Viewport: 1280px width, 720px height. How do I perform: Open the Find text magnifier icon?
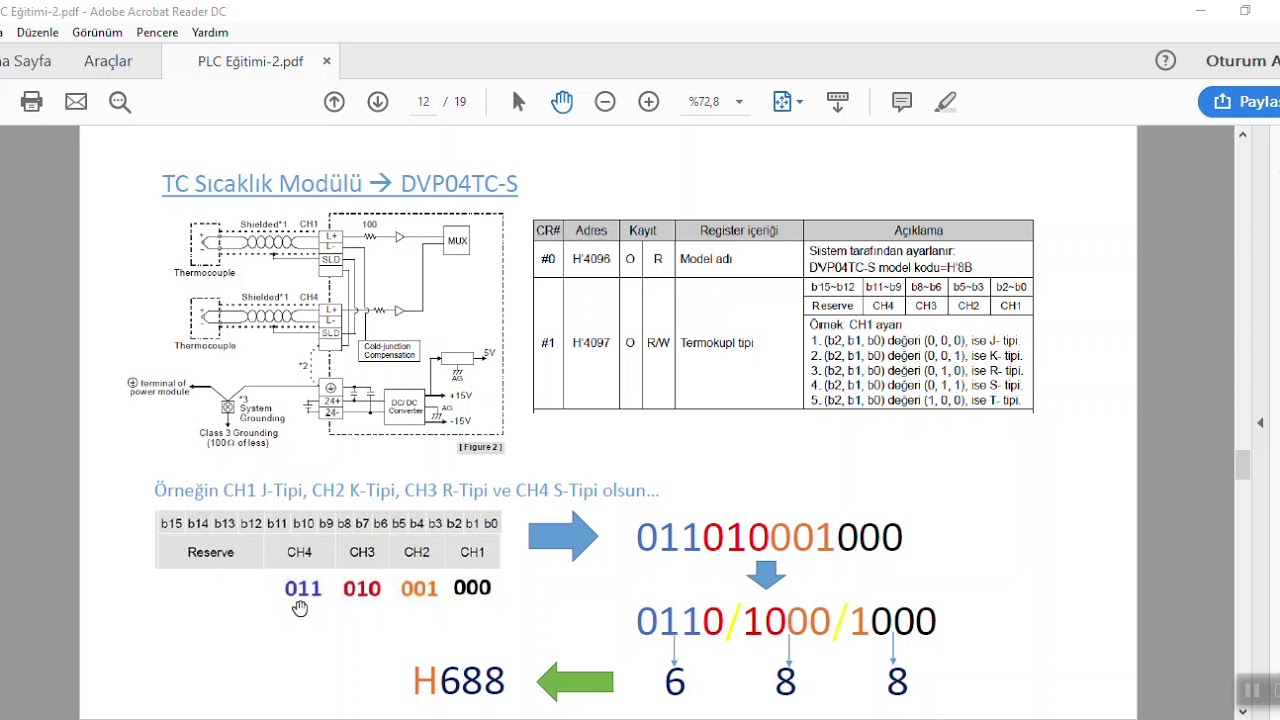tap(120, 101)
